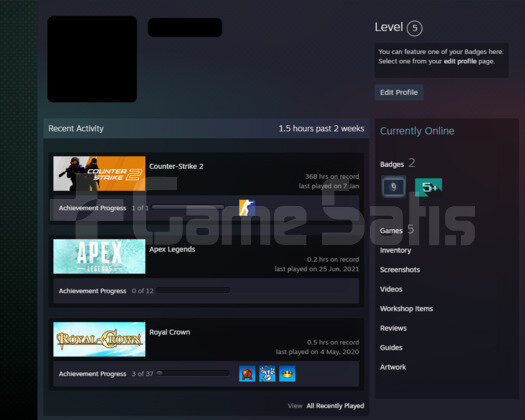Open the Apex Legends game banner

coord(99,256)
